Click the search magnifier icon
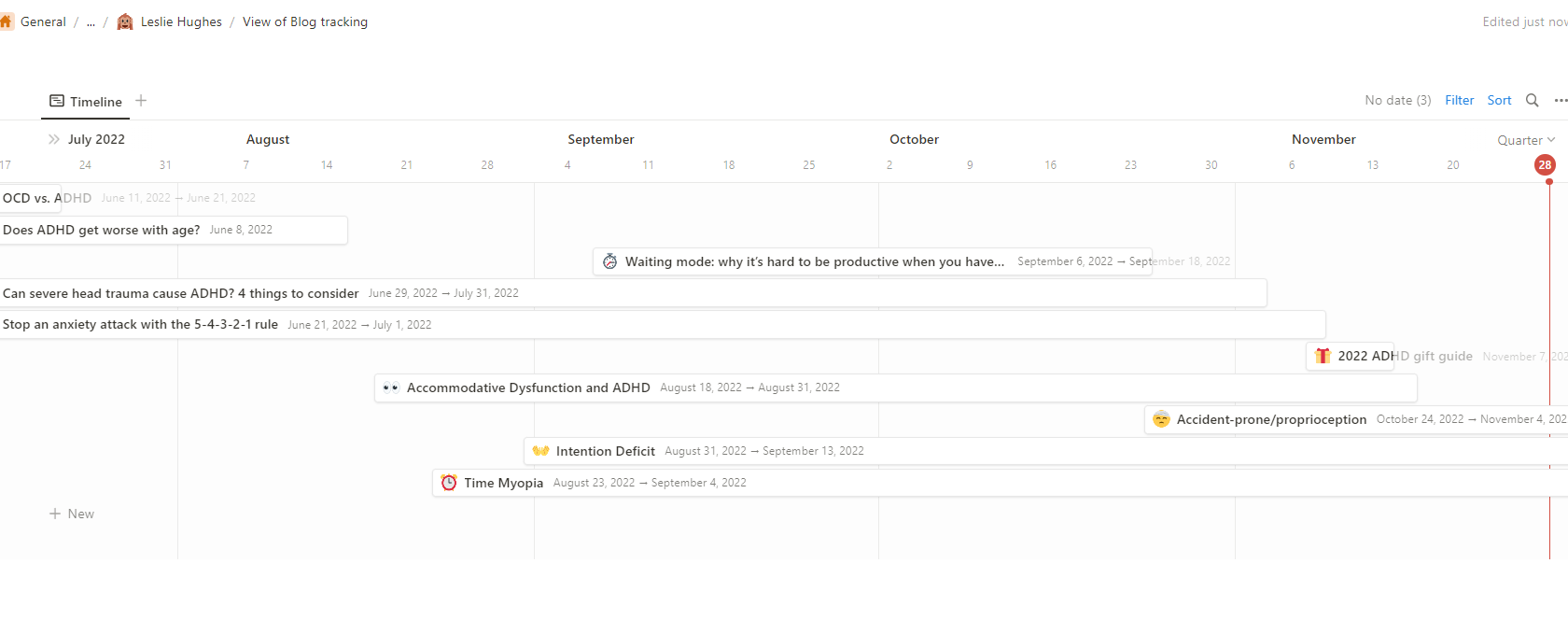Image resolution: width=1568 pixels, height=620 pixels. (x=1532, y=101)
